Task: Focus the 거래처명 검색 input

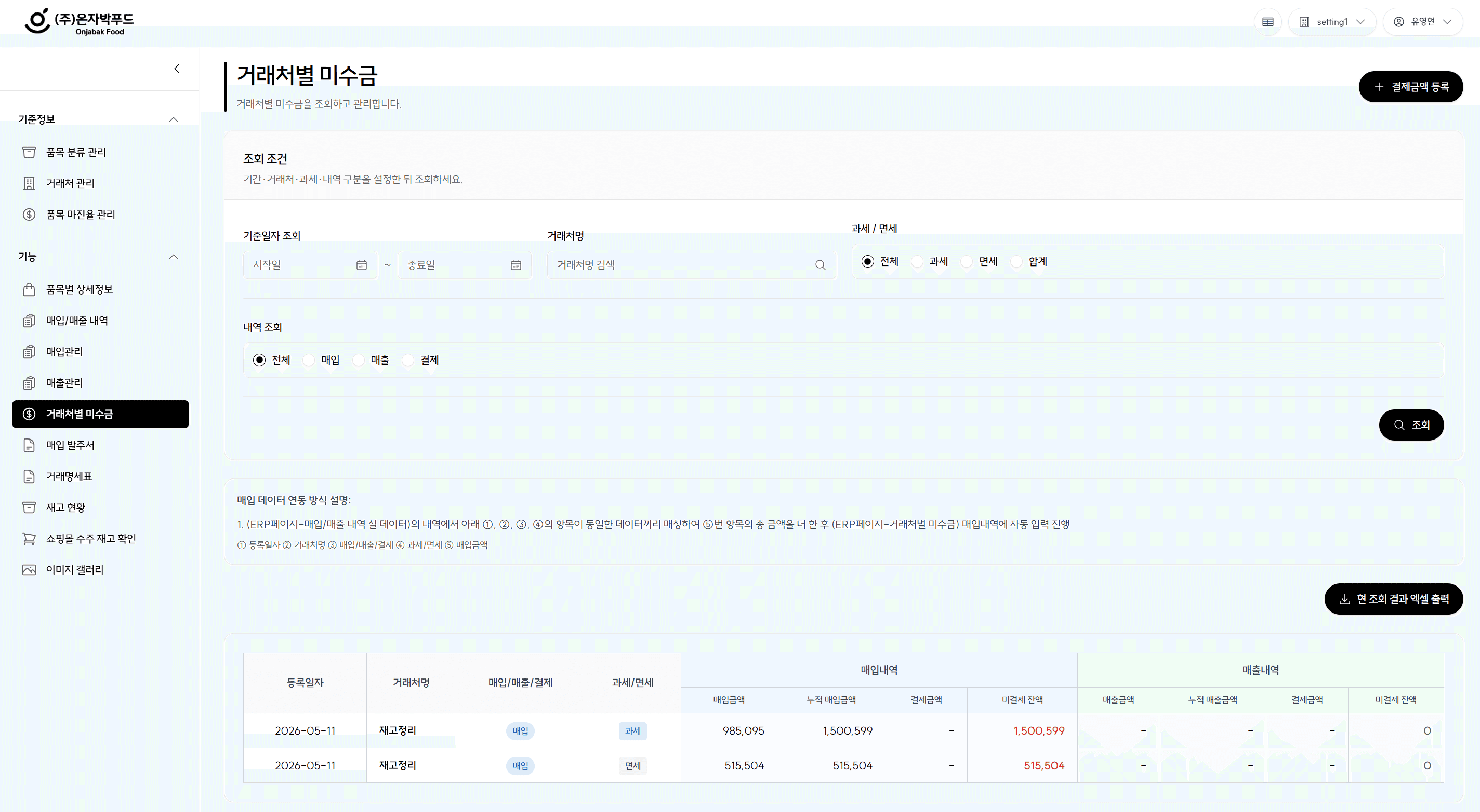Action: click(691, 265)
